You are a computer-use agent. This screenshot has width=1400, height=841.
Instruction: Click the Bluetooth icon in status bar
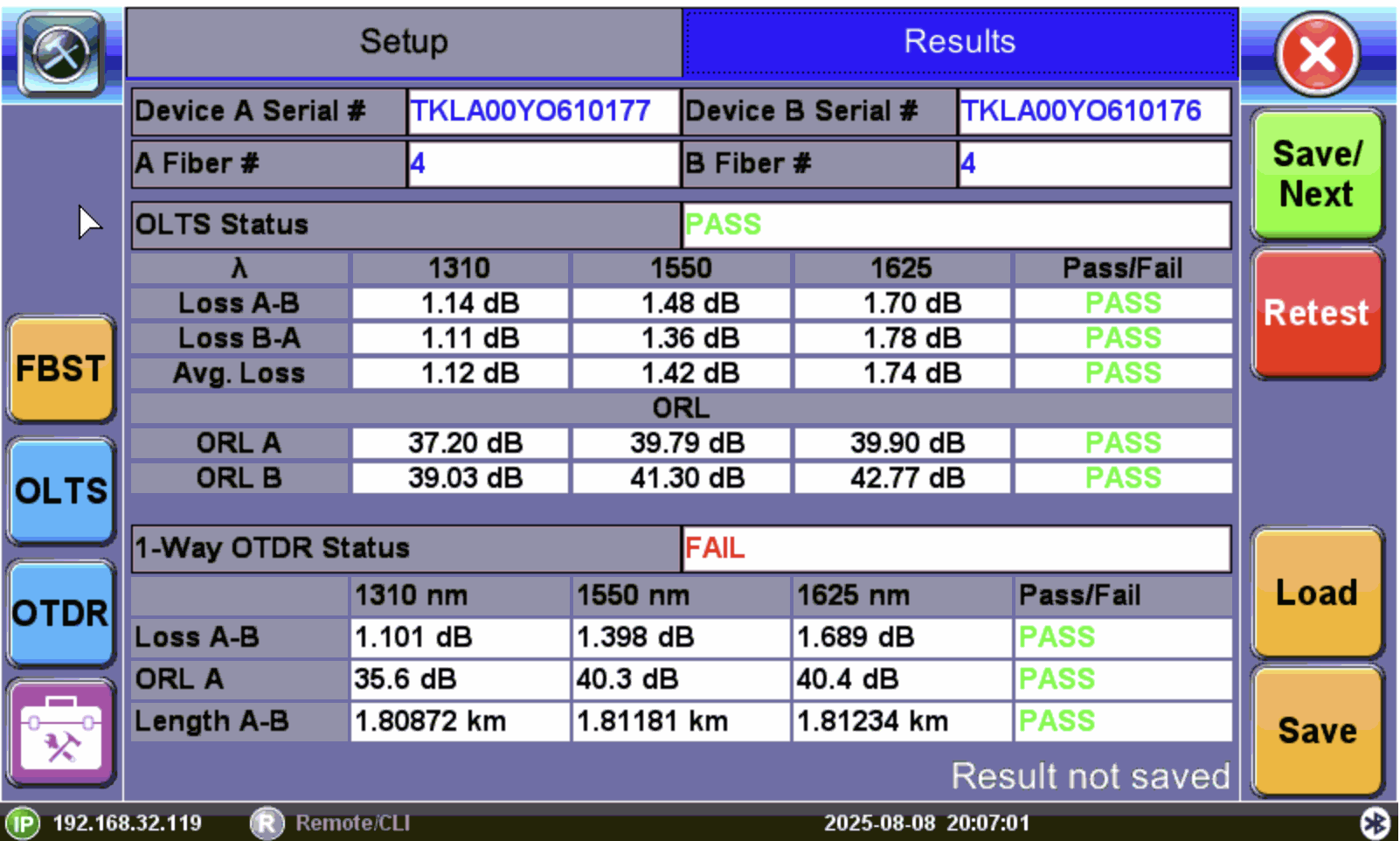click(x=1375, y=824)
